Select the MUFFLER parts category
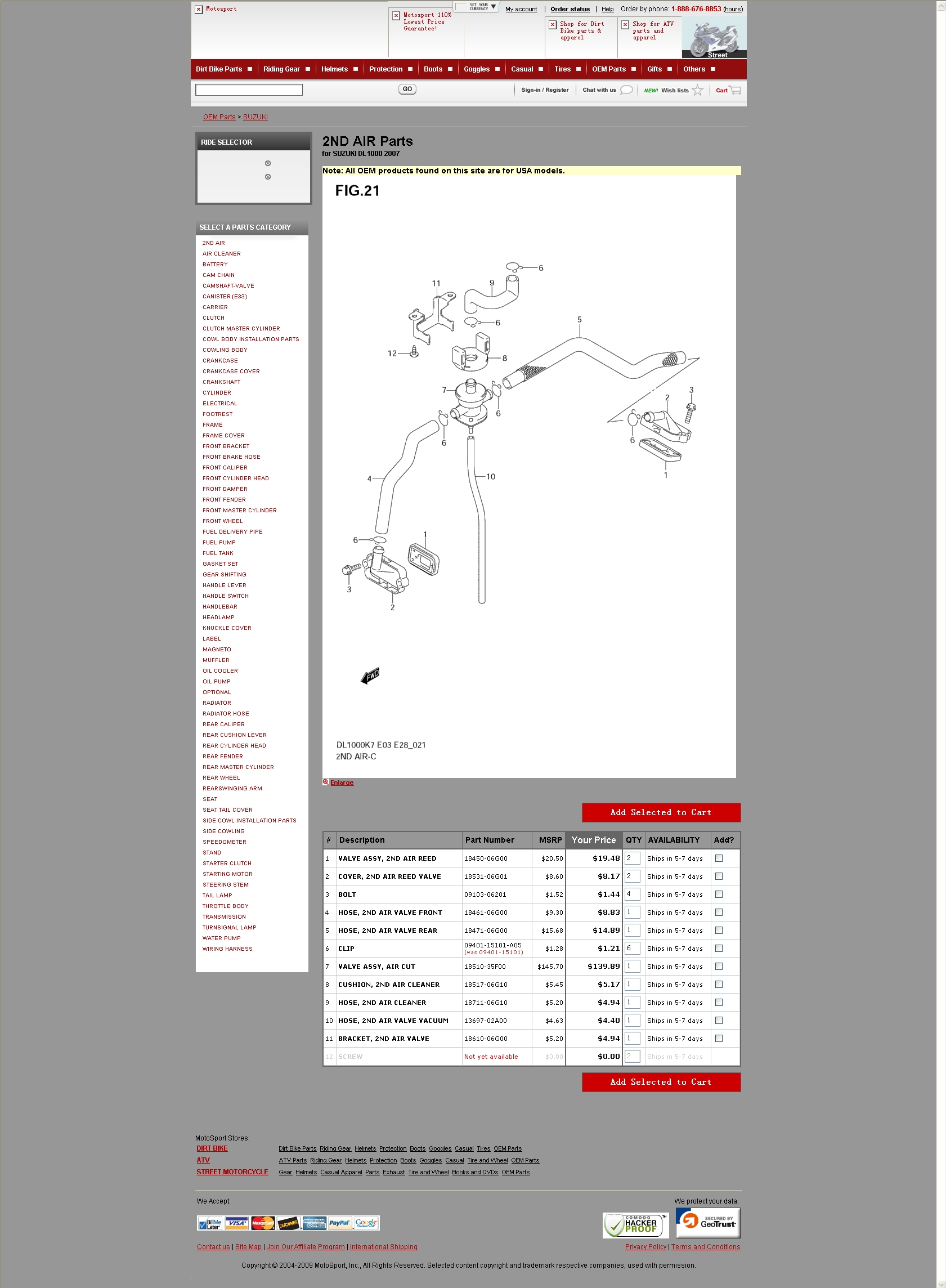The height and width of the screenshot is (1288, 946). (216, 660)
